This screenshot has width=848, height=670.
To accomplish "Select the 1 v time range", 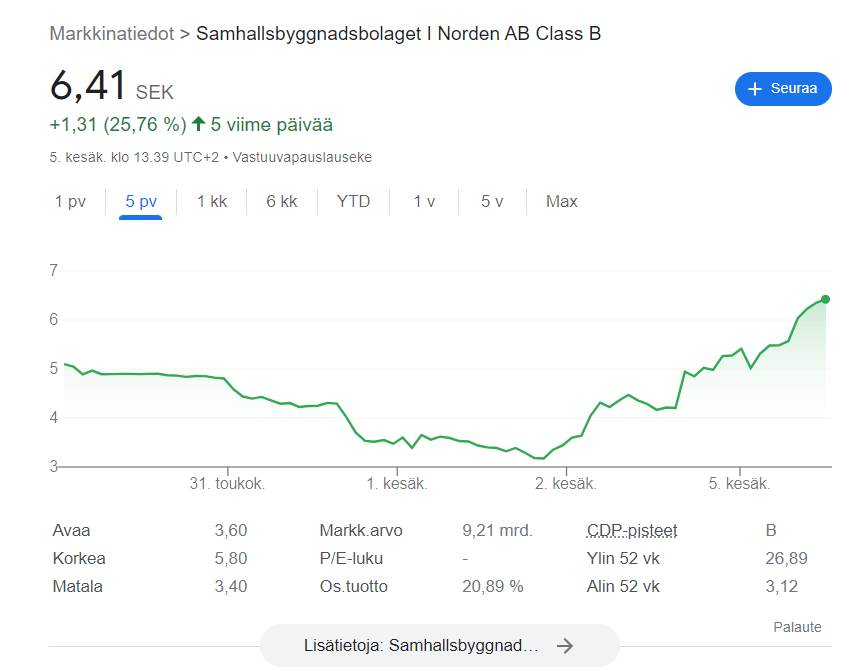I will (424, 202).
